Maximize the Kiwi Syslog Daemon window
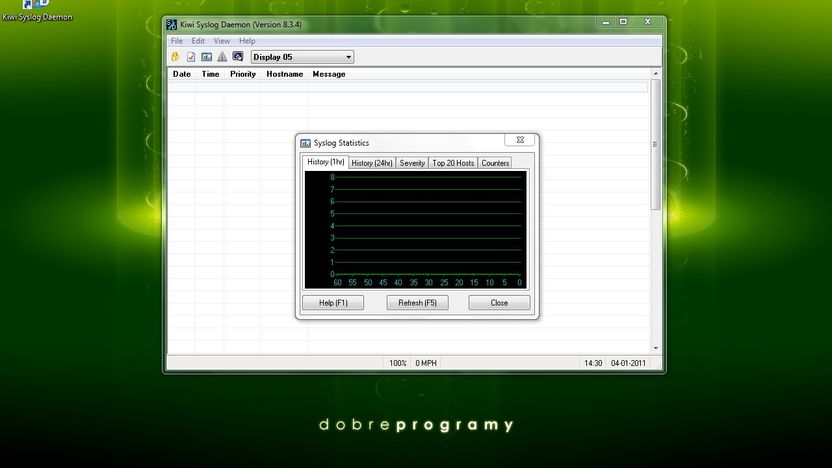Screen dimensions: 832x468 tap(623, 22)
